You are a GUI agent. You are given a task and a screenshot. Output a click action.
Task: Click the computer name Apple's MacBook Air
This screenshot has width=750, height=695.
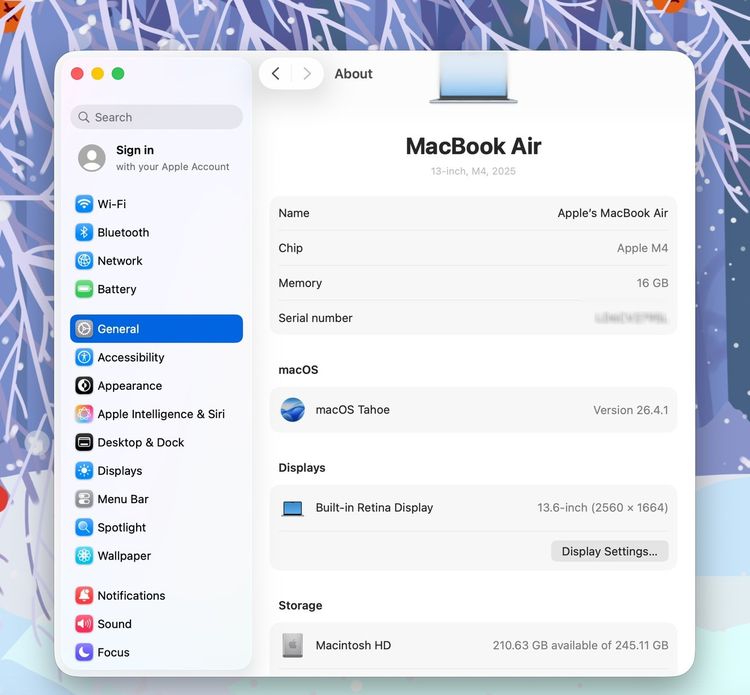coord(612,213)
